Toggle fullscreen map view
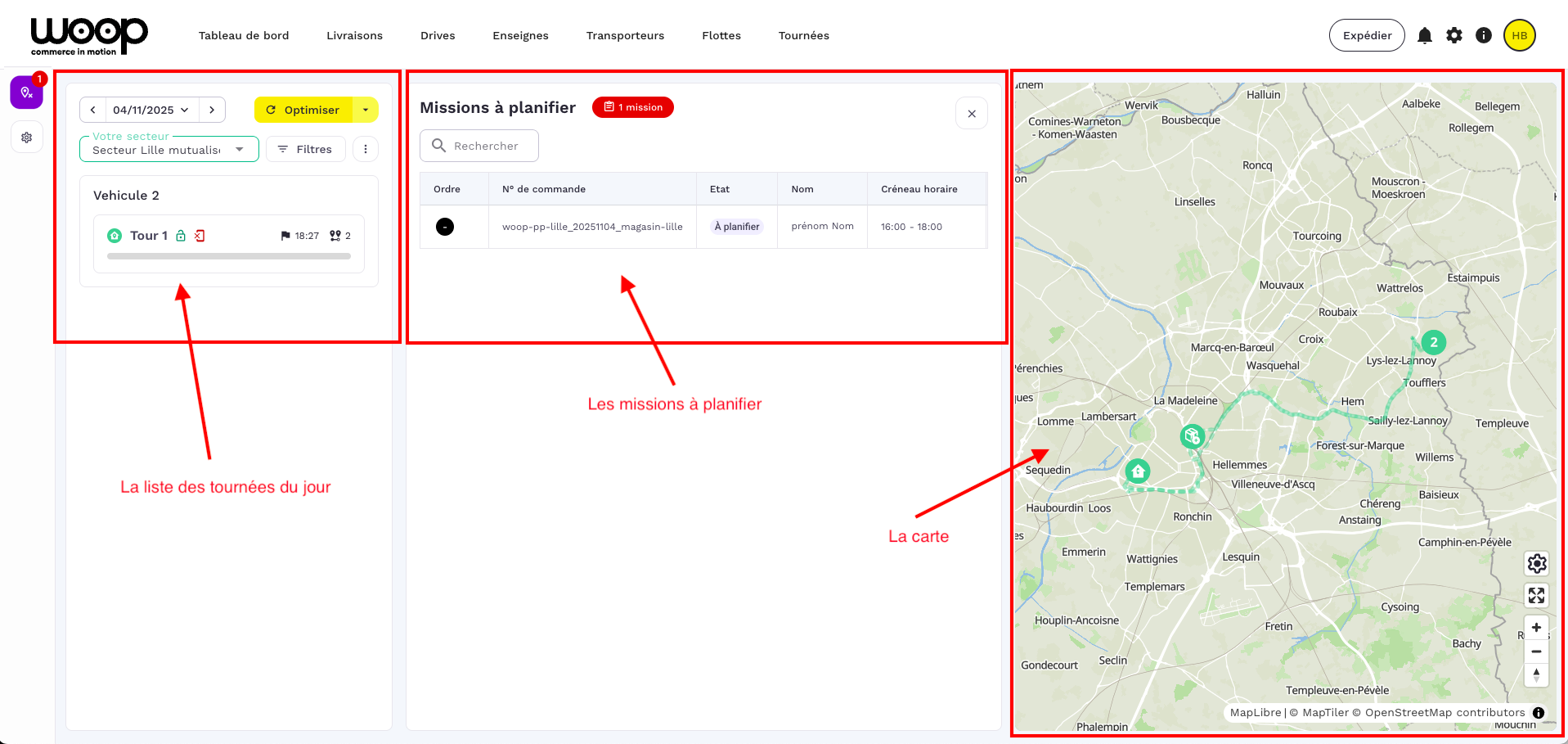Viewport: 1568px width, 744px height. coord(1536,595)
